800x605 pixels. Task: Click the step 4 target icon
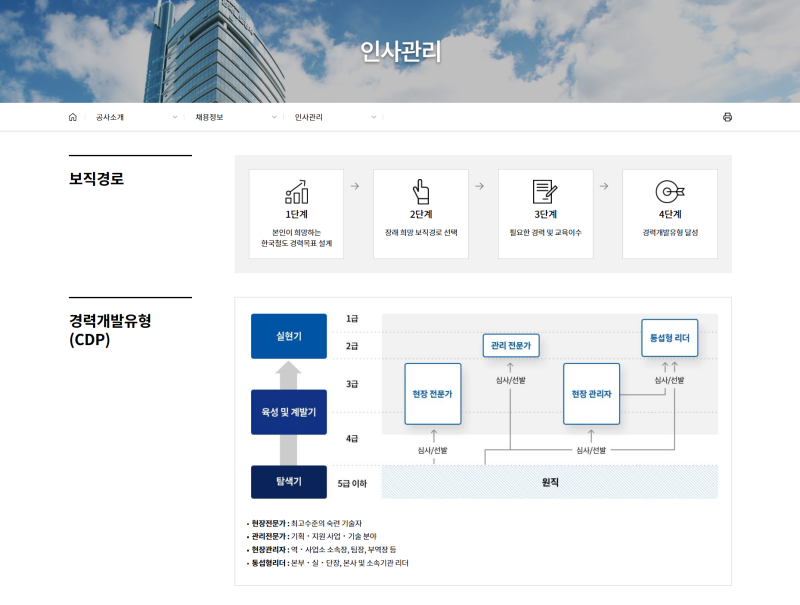click(x=669, y=192)
